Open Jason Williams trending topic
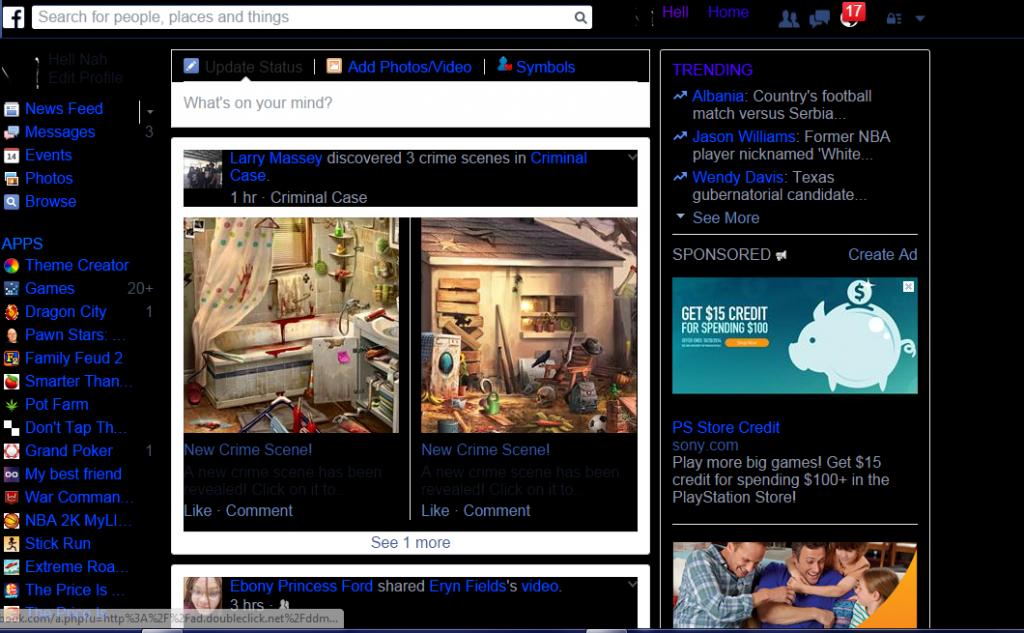The image size is (1024, 633). point(744,137)
